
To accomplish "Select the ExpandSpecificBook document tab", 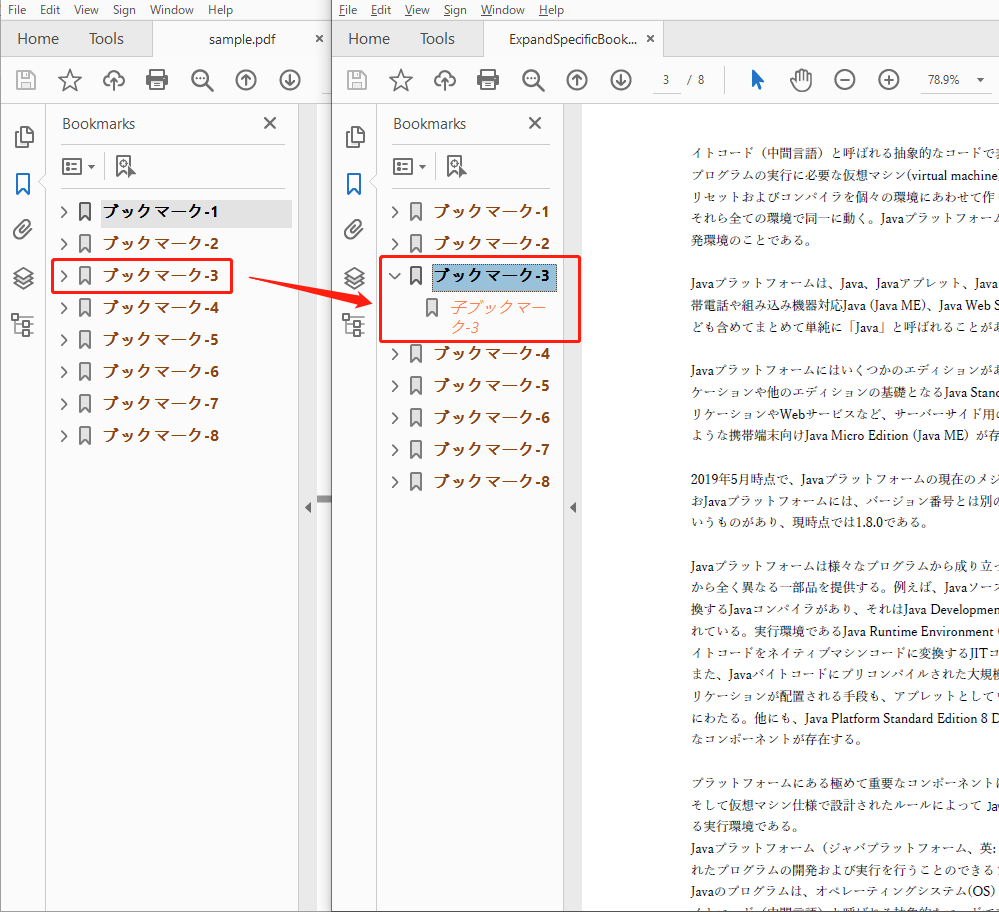I will (x=573, y=40).
